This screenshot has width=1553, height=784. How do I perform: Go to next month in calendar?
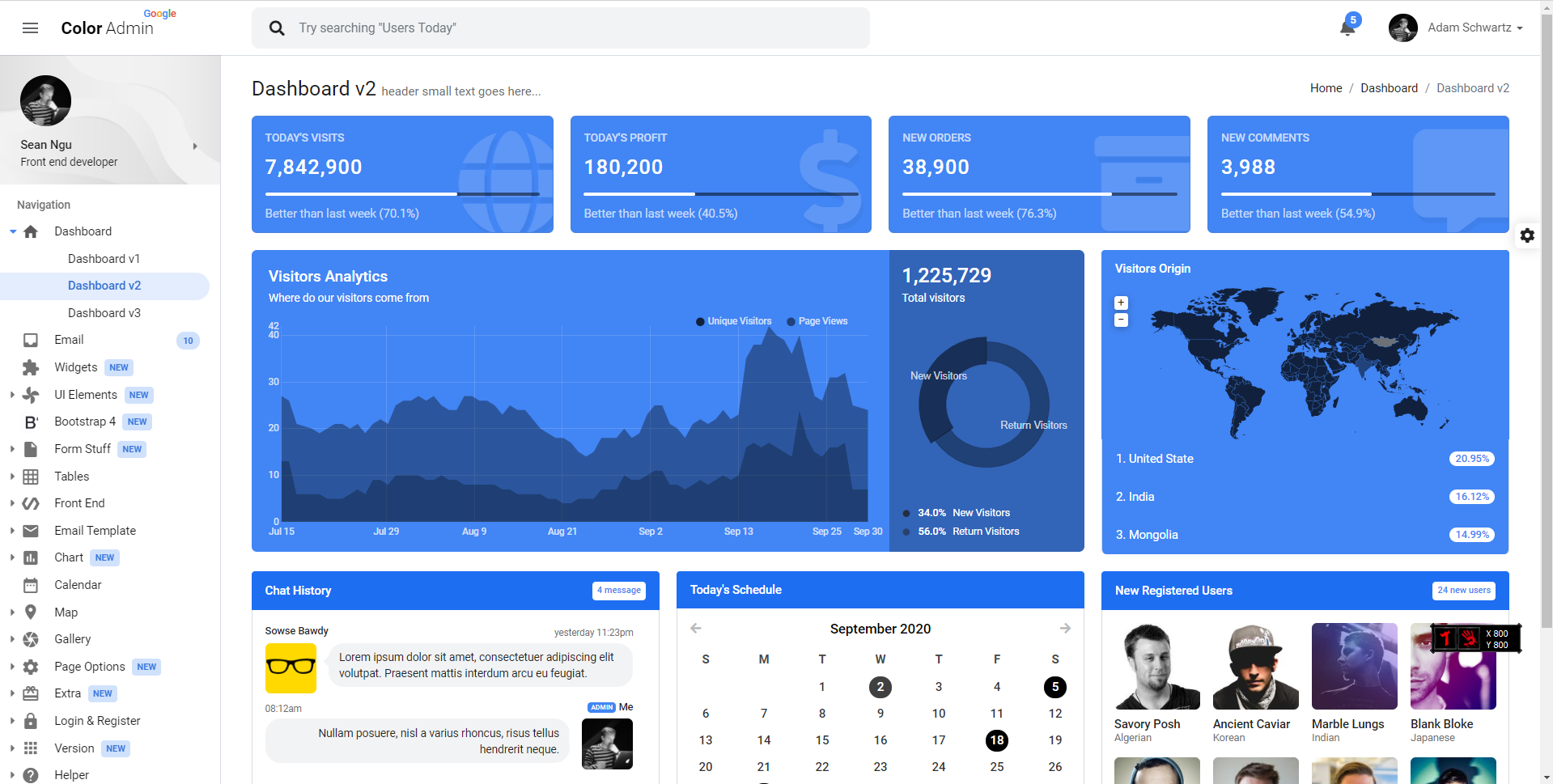1065,629
